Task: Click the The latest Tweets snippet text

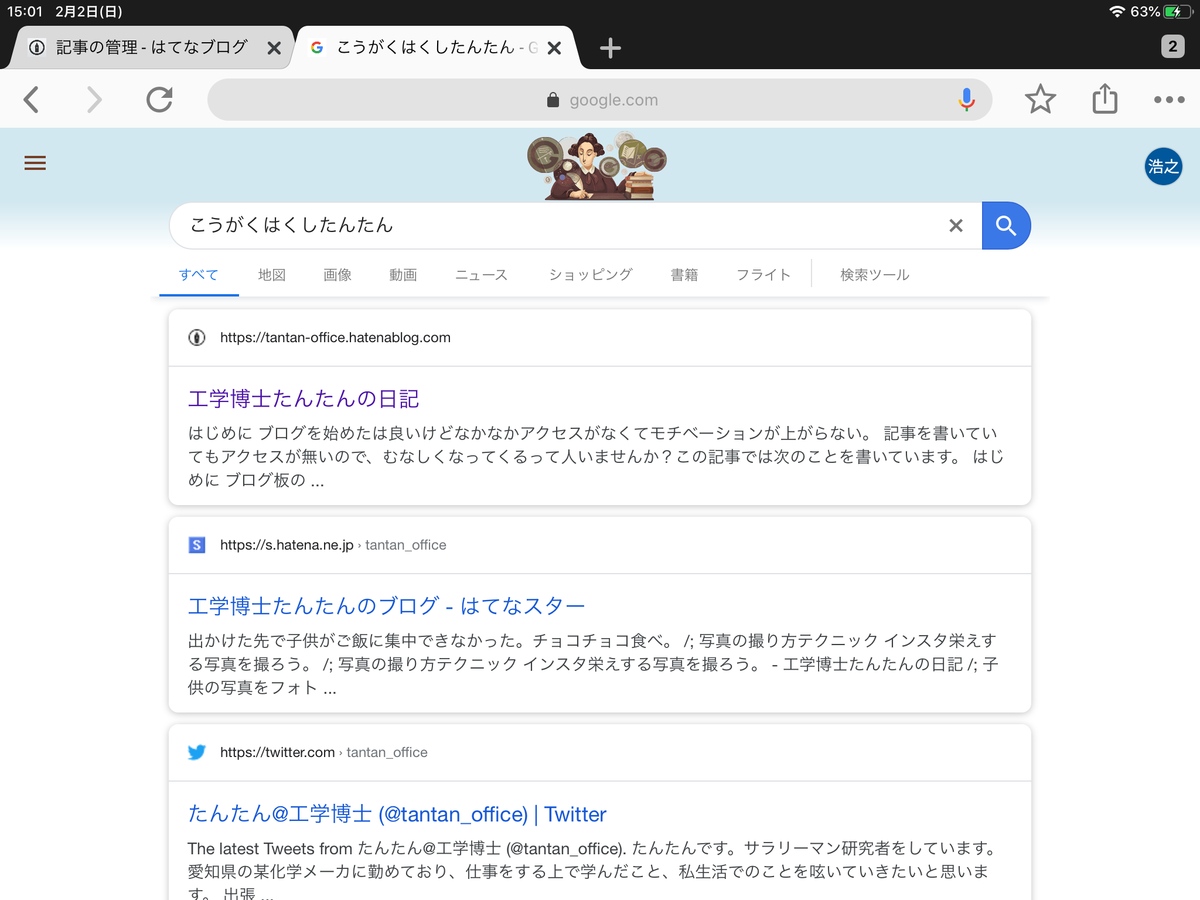Action: click(590, 870)
